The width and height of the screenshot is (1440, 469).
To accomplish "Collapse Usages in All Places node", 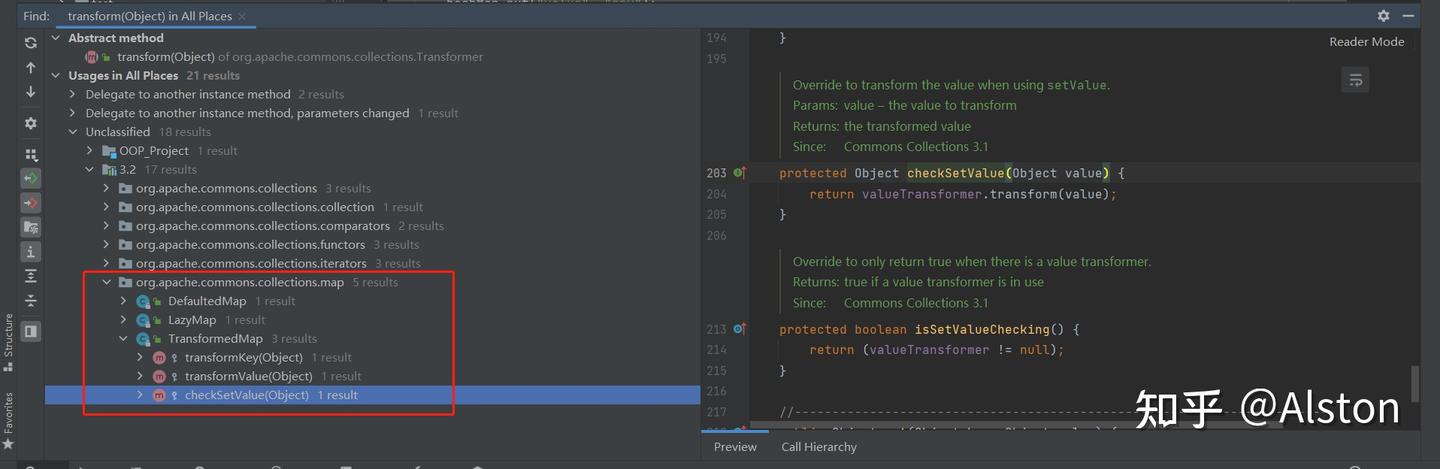I will pos(55,76).
